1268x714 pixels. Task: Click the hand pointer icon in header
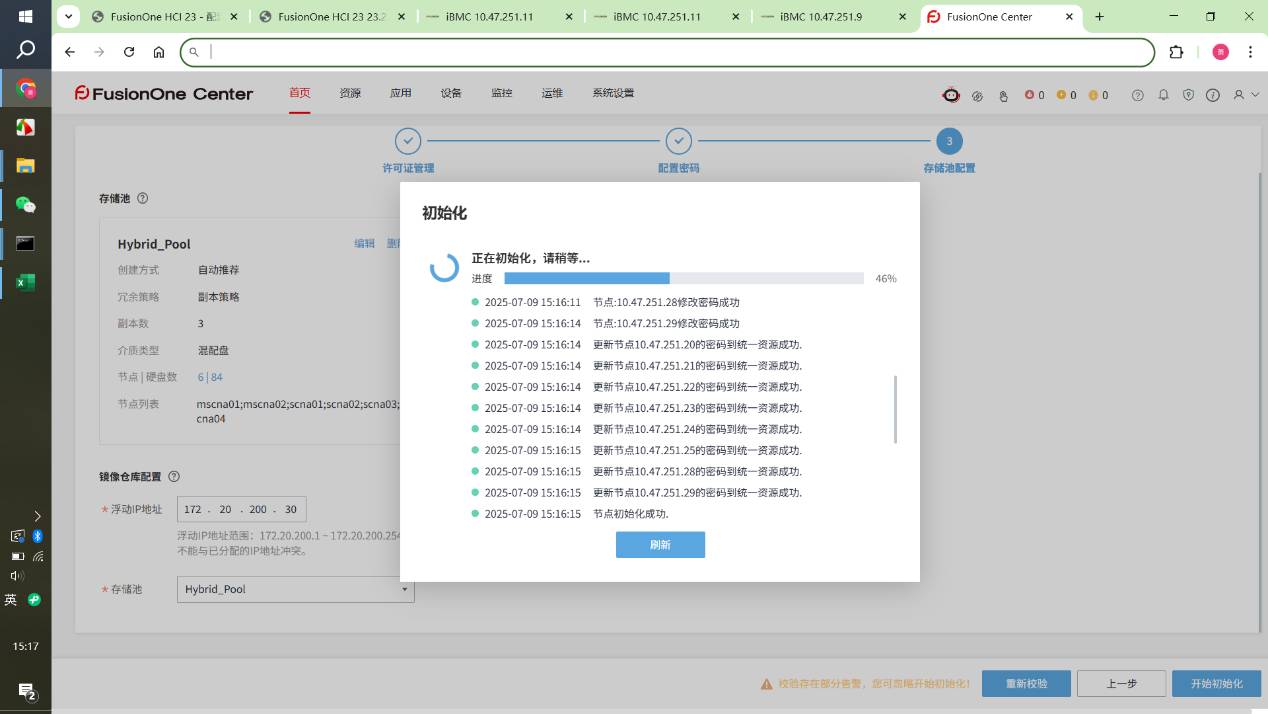pos(1004,96)
